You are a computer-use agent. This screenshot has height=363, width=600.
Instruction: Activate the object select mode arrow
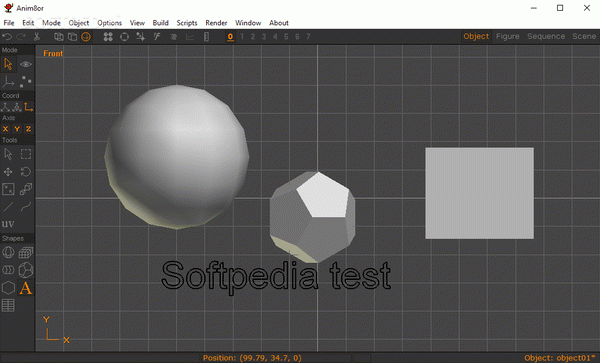click(x=8, y=64)
